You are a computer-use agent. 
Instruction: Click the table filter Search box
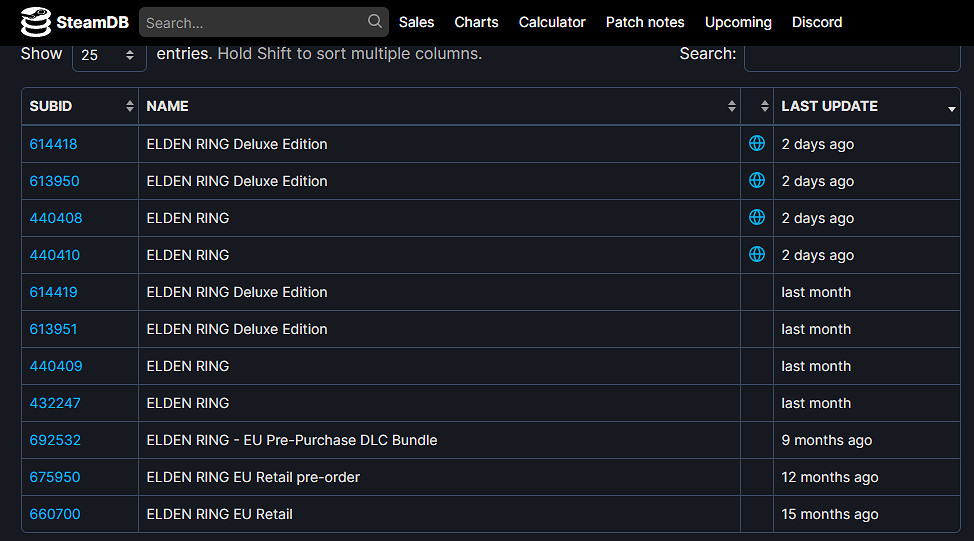tap(851, 55)
